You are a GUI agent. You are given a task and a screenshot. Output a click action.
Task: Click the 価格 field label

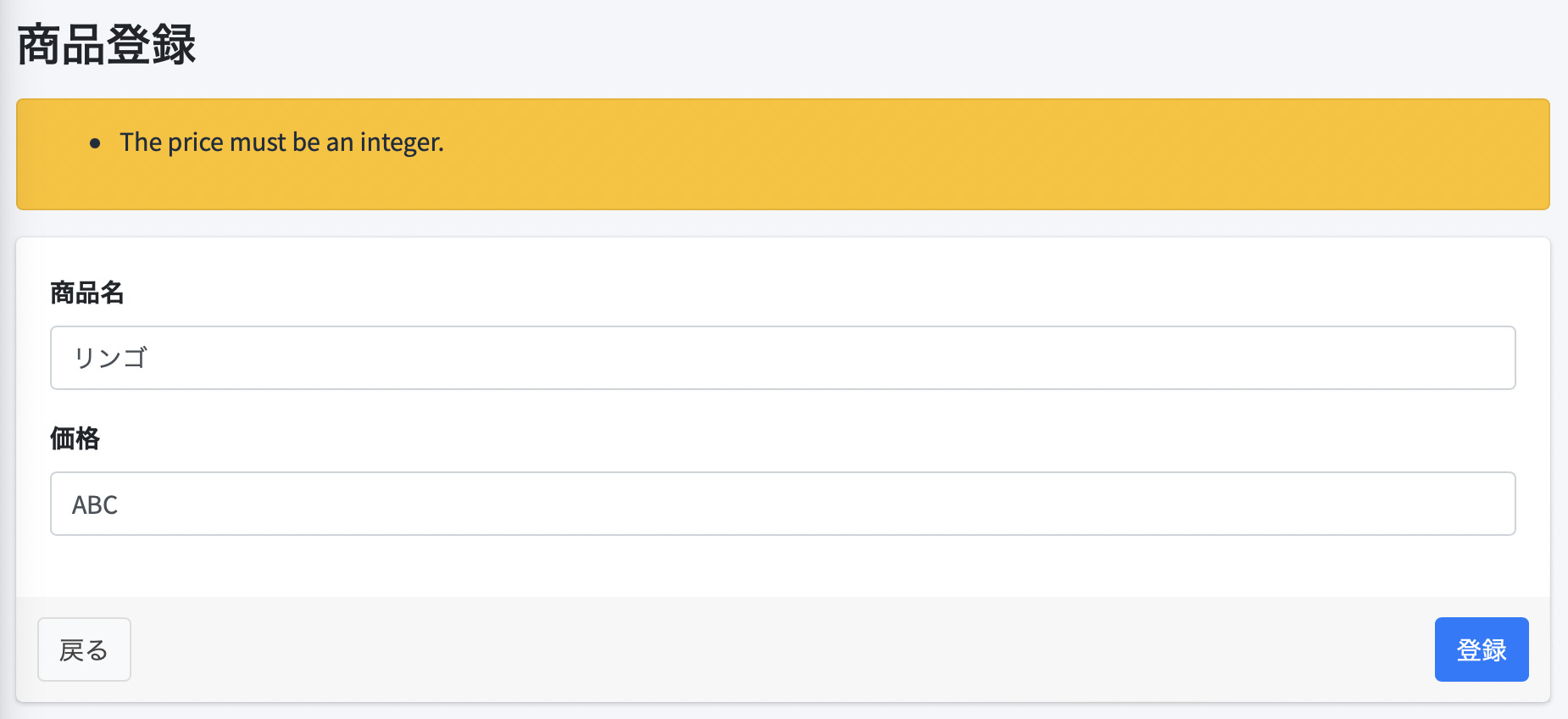[75, 438]
